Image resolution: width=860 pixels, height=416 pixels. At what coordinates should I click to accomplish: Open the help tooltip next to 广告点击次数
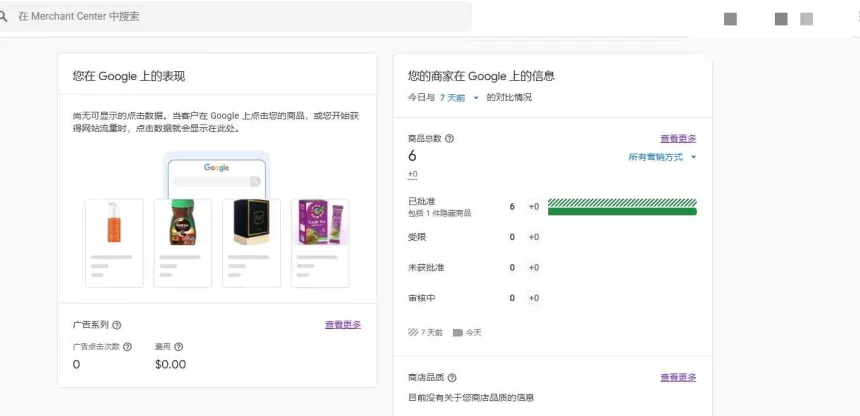[x=127, y=347]
